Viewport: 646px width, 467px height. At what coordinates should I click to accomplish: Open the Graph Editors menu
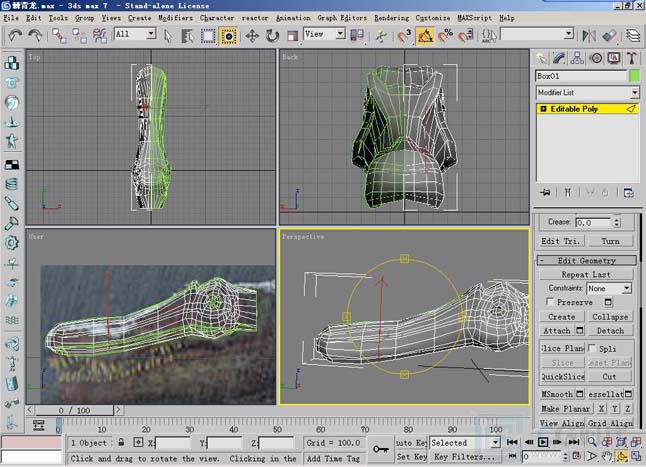click(342, 18)
